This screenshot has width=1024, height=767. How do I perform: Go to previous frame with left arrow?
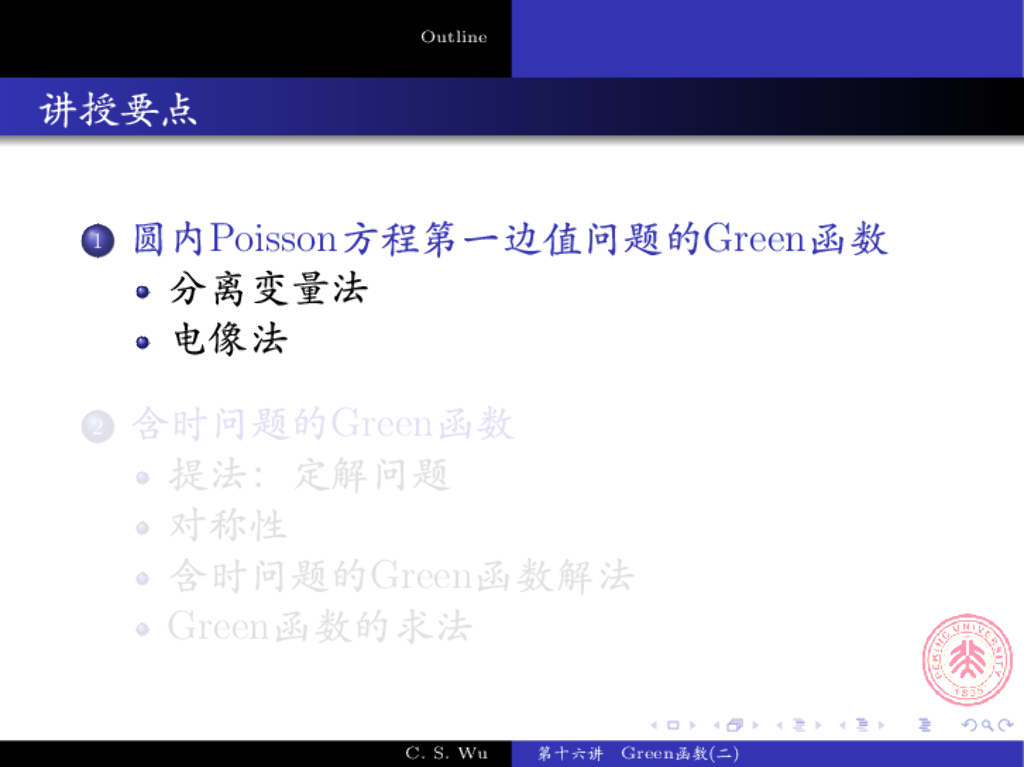coord(718,725)
